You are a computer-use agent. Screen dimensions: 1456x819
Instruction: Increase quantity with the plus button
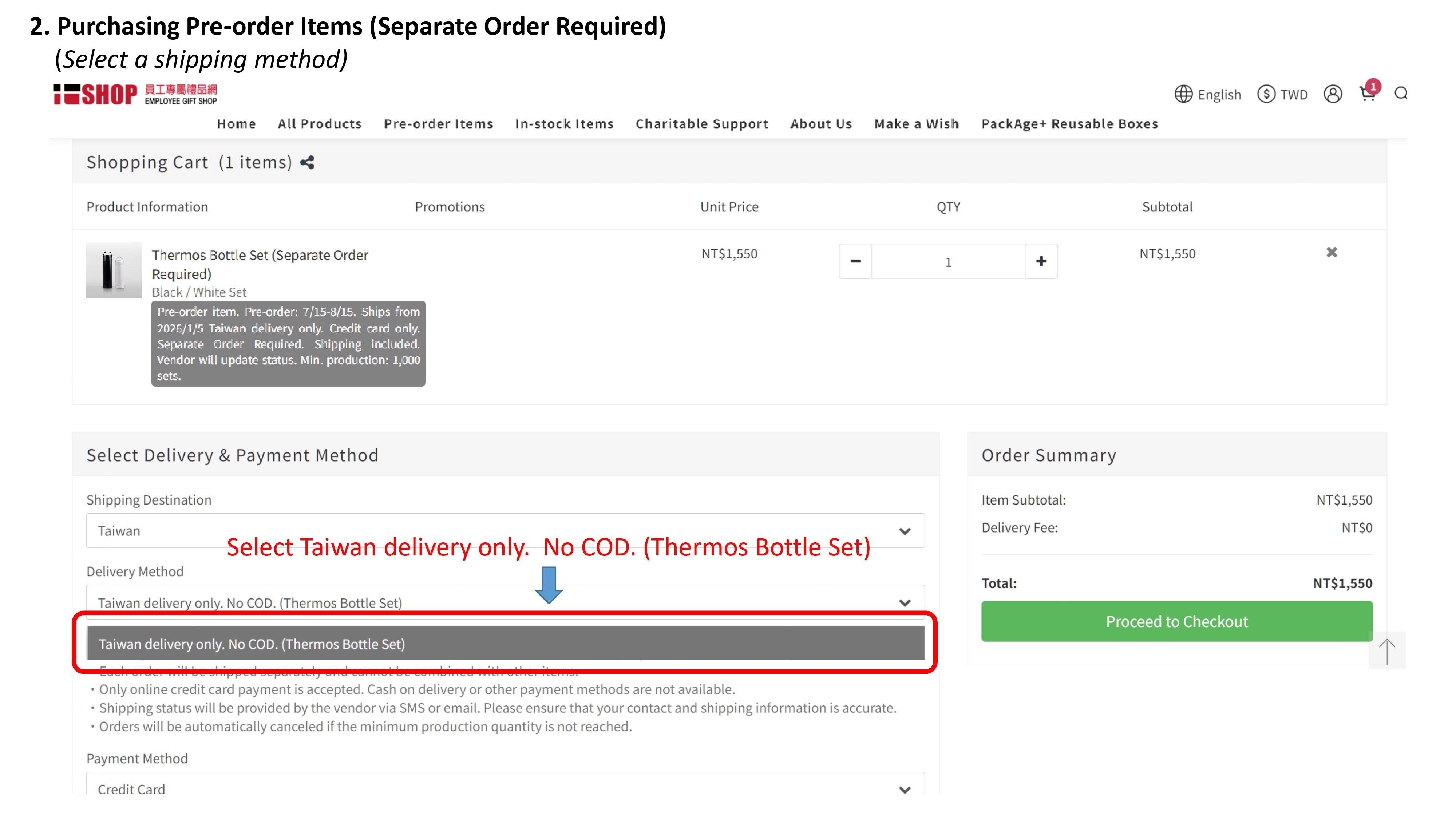pos(1041,261)
